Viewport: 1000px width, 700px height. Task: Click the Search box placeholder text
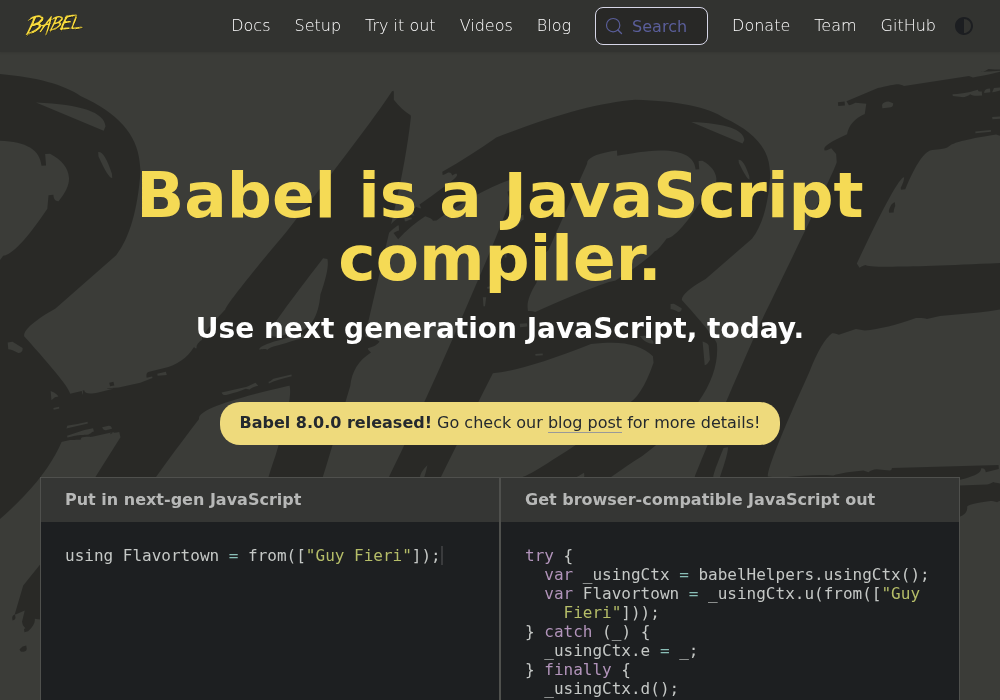pyautogui.click(x=659, y=26)
